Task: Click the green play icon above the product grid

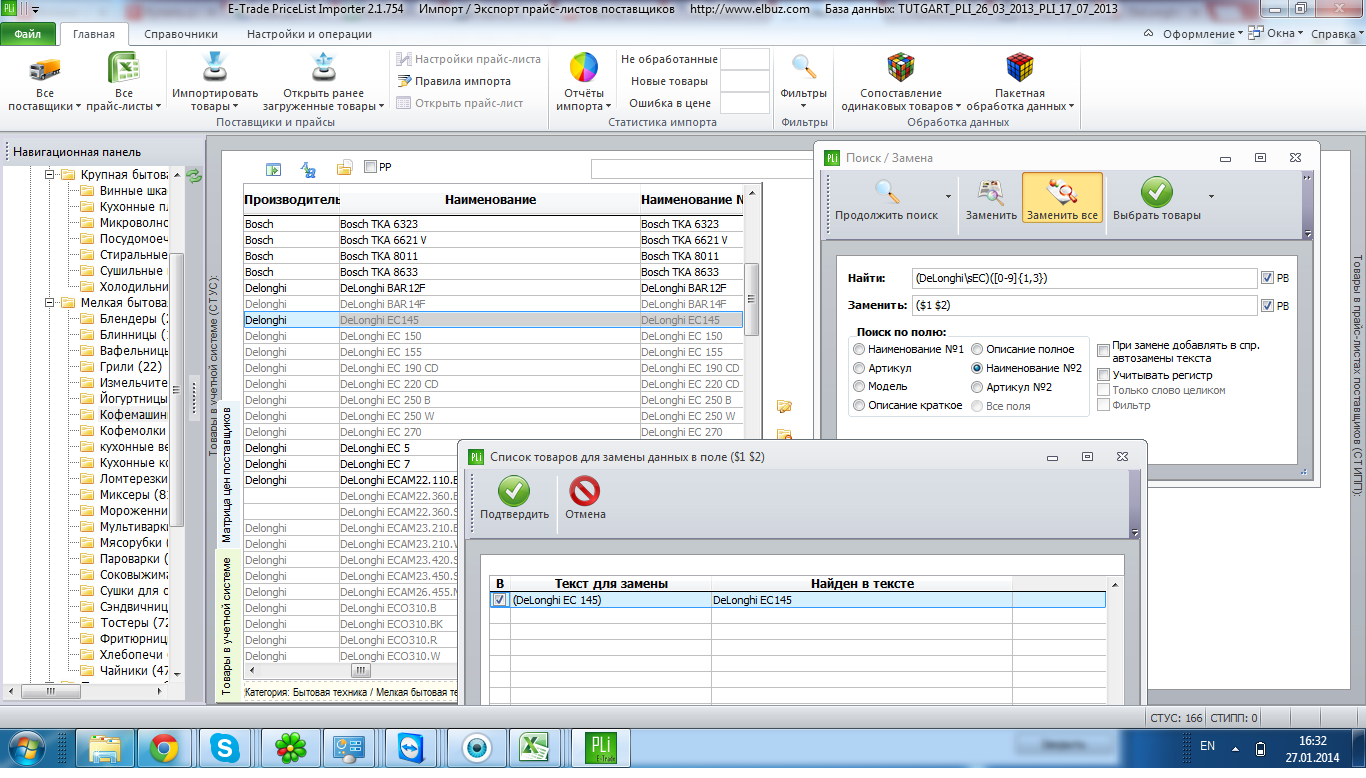Action: 273,168
